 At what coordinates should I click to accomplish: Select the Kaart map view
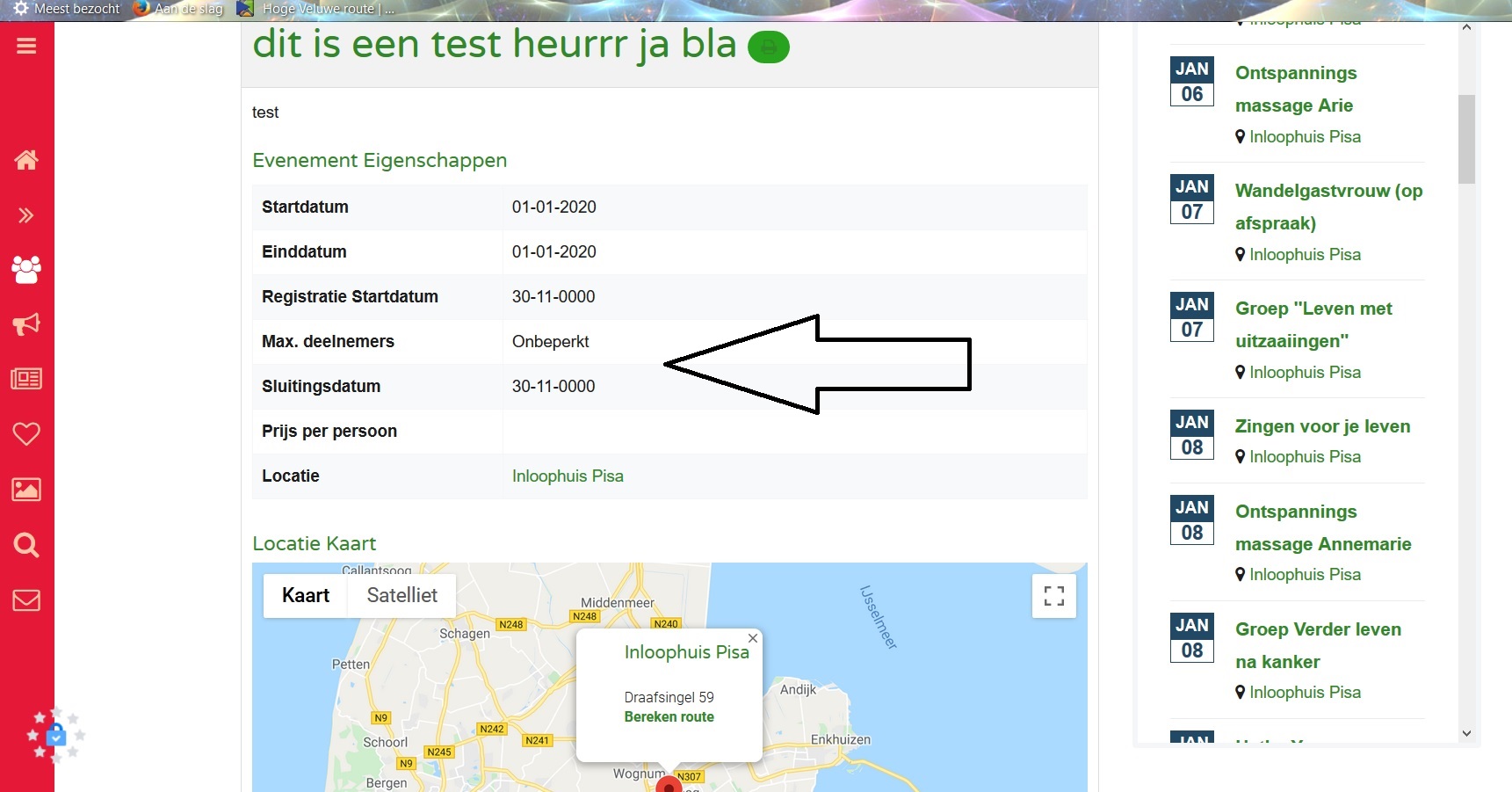point(305,595)
